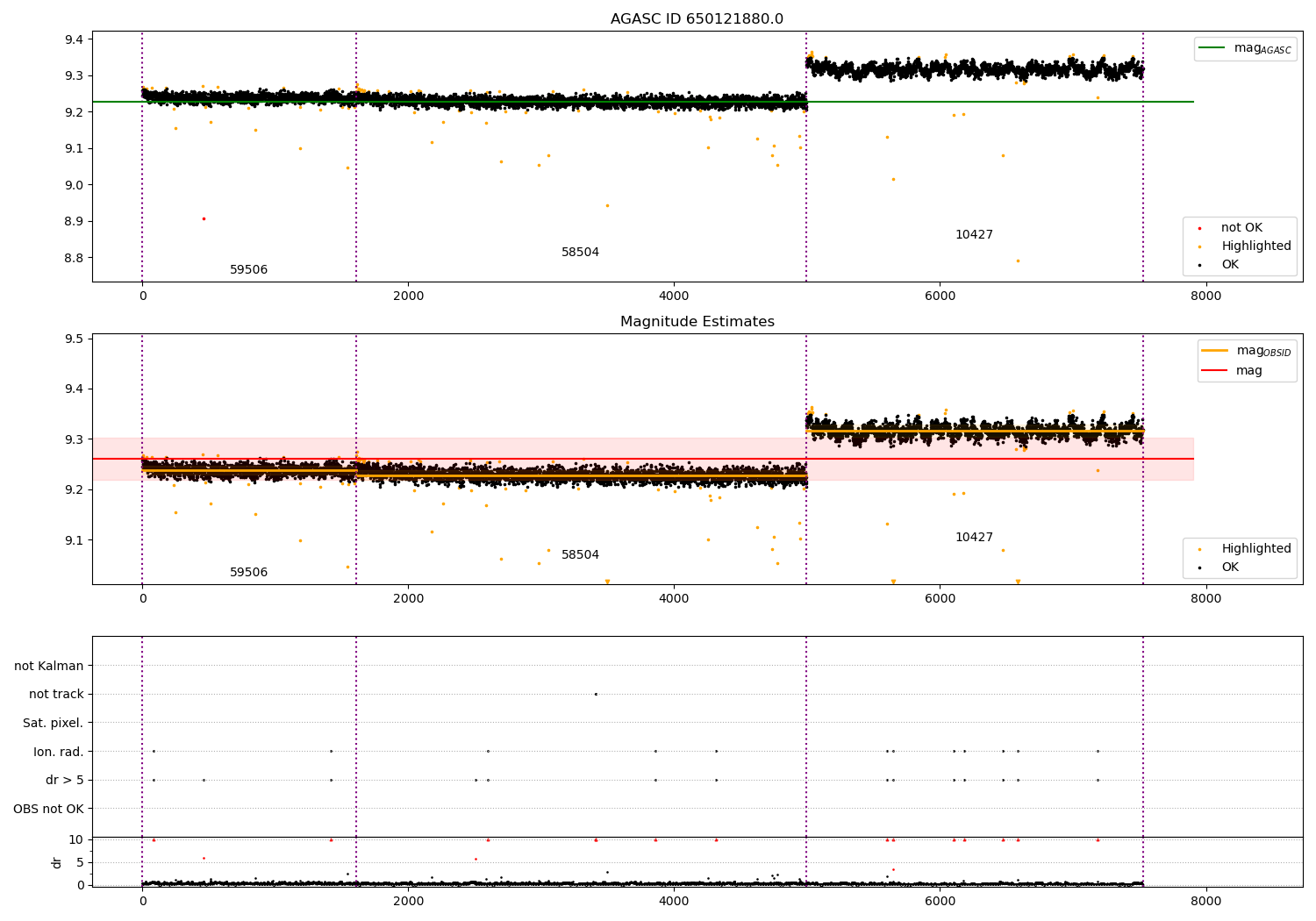Viewport: 1316px width, 921px height.
Task: Click the 9.5 y-axis tick in the middle plot
Action: (74, 339)
